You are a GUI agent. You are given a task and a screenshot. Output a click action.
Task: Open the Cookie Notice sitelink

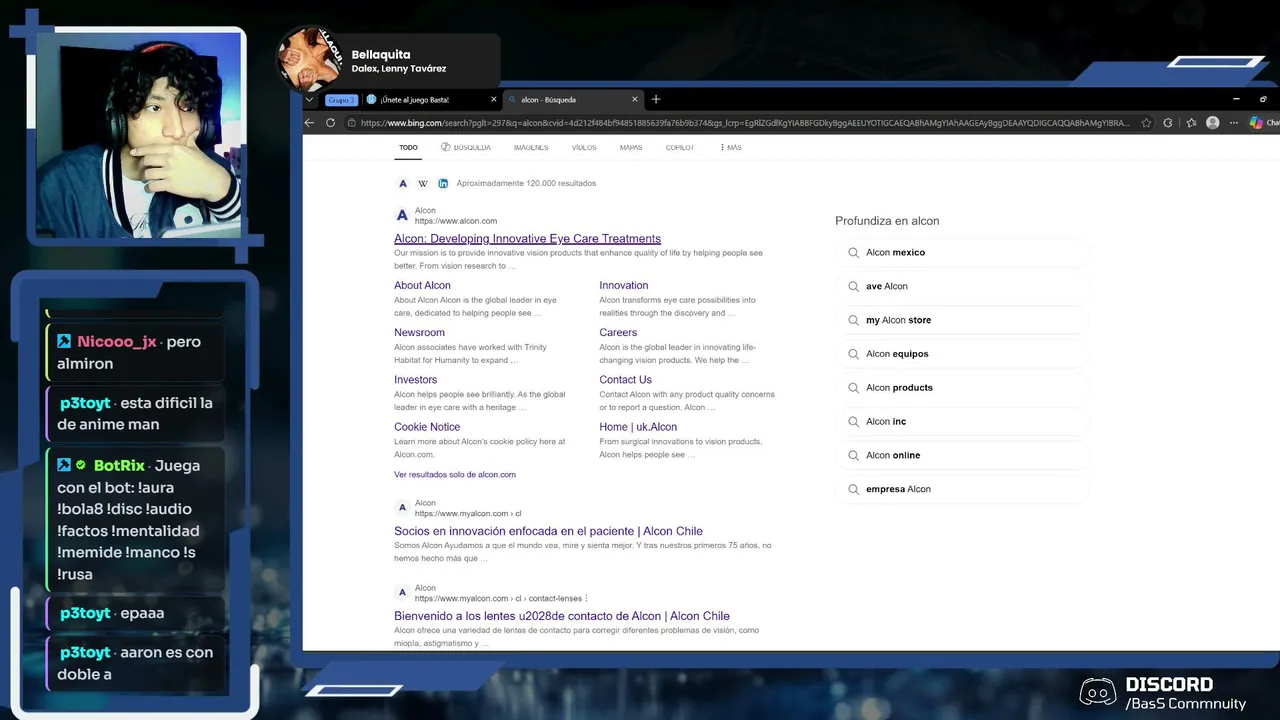(427, 426)
